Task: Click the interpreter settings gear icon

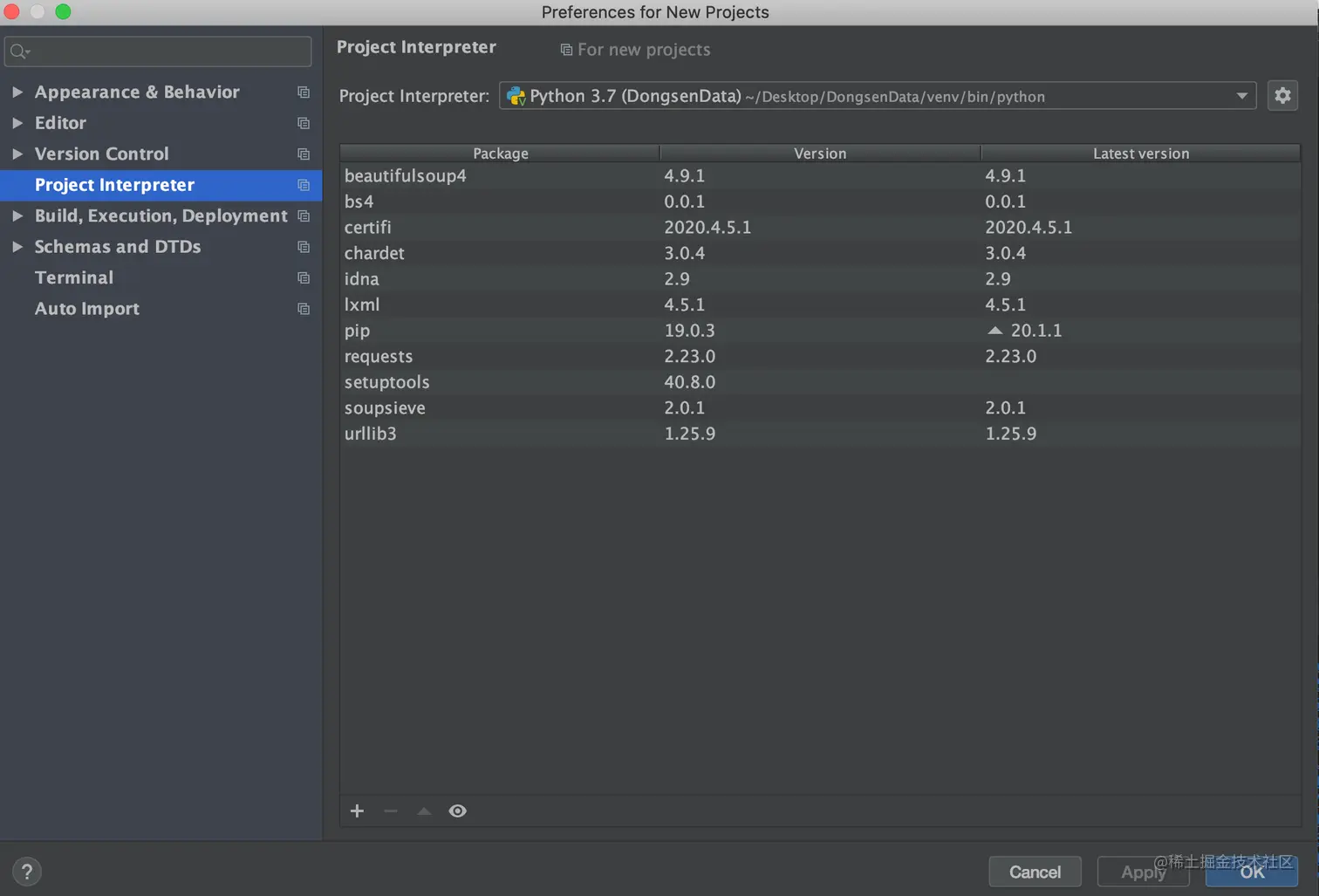Action: pyautogui.click(x=1282, y=96)
